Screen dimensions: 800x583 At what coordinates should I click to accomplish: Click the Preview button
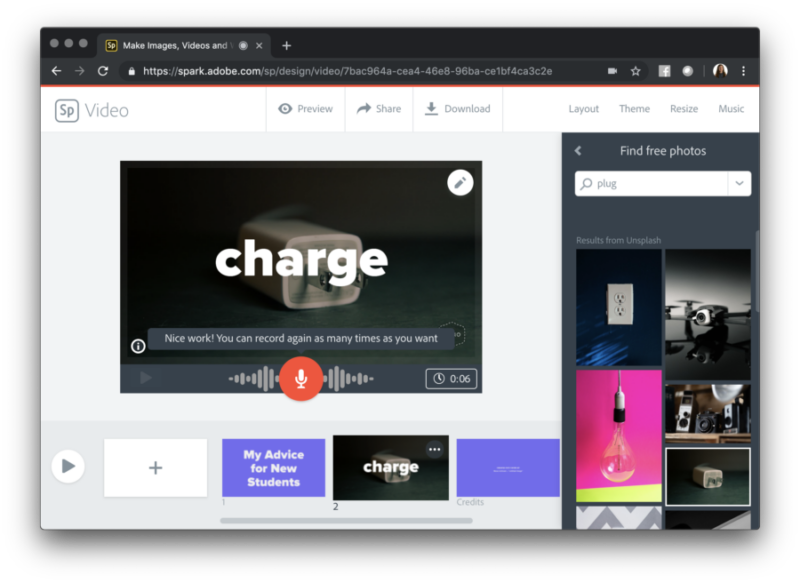305,109
